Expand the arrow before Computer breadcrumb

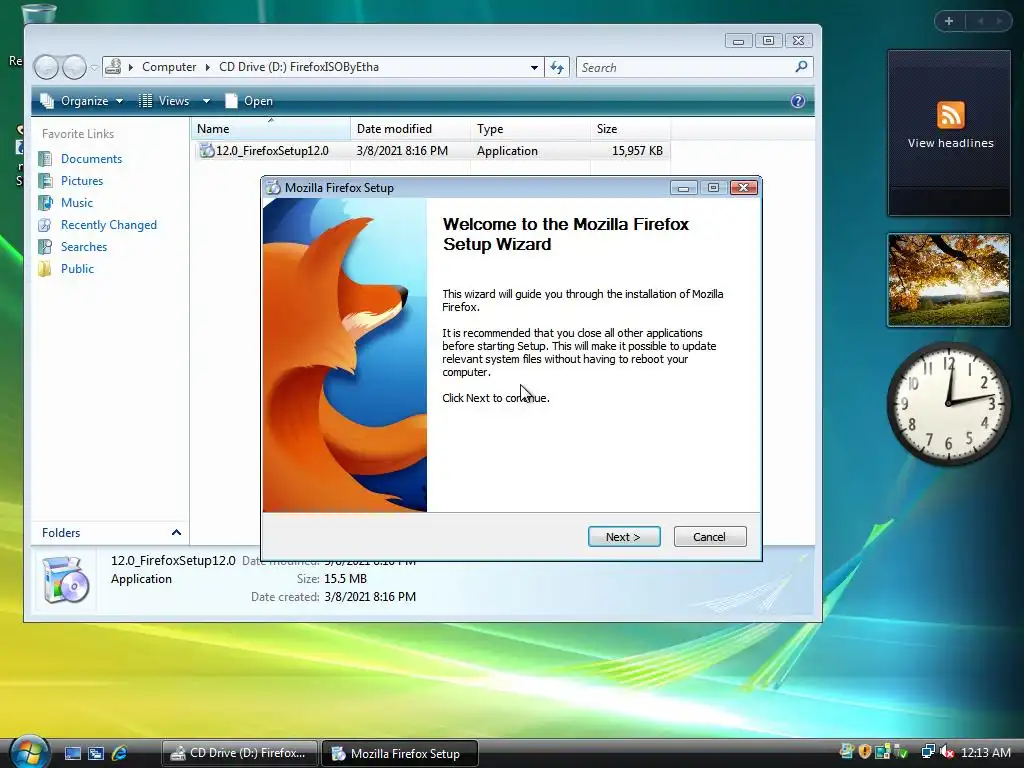[131, 67]
